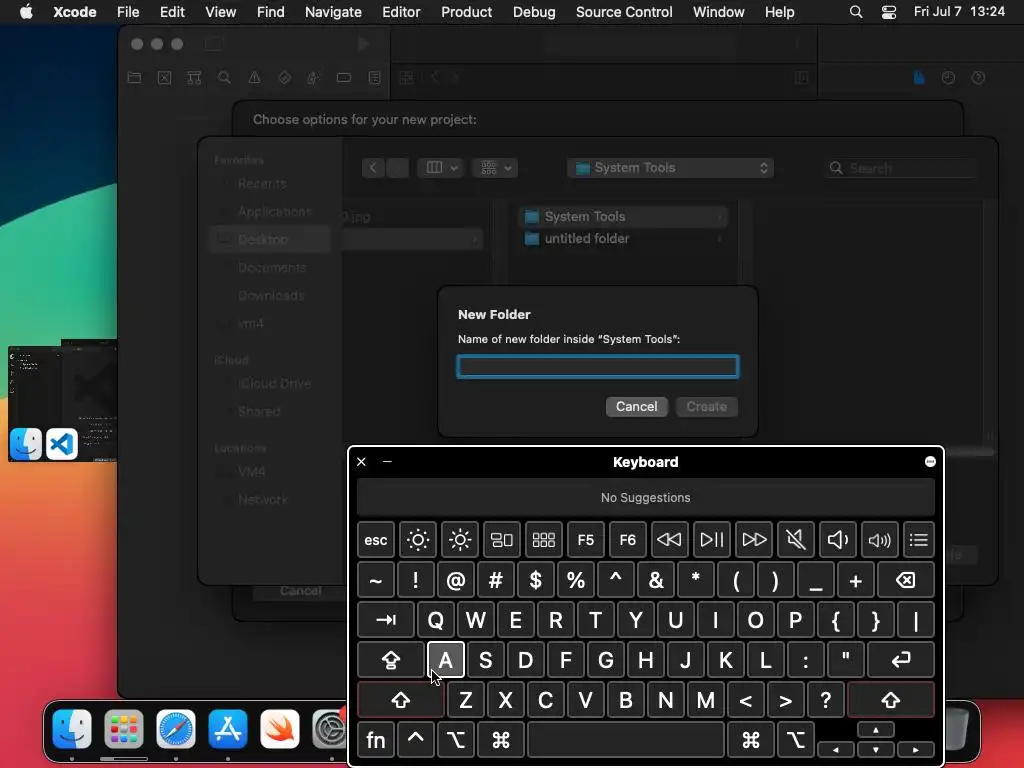Toggle the left option key
The height and width of the screenshot is (768, 1024).
(456, 740)
